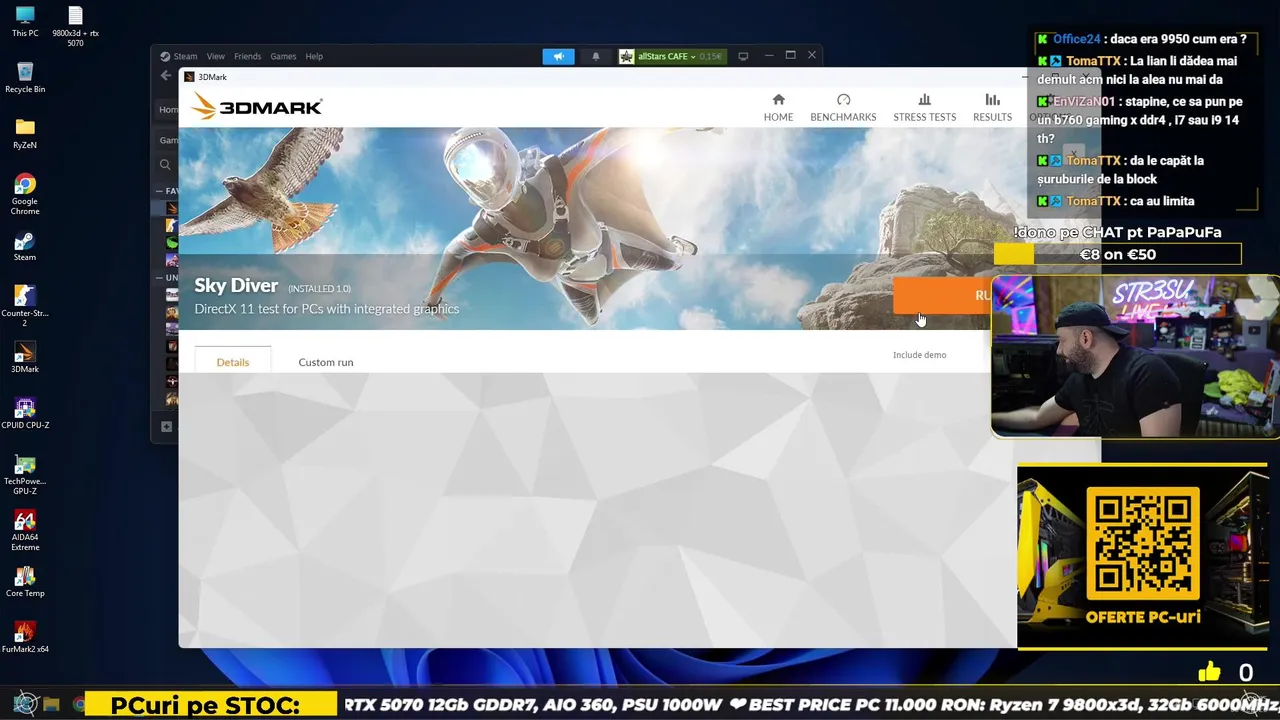Switch to the Custom run tab

coord(326,362)
